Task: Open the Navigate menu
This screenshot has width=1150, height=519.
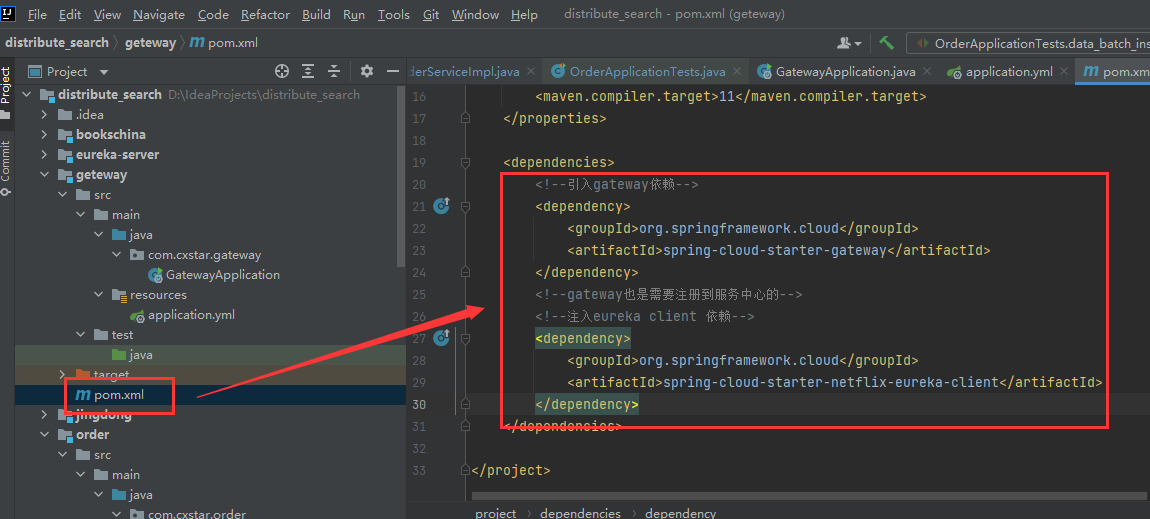Action: 159,15
